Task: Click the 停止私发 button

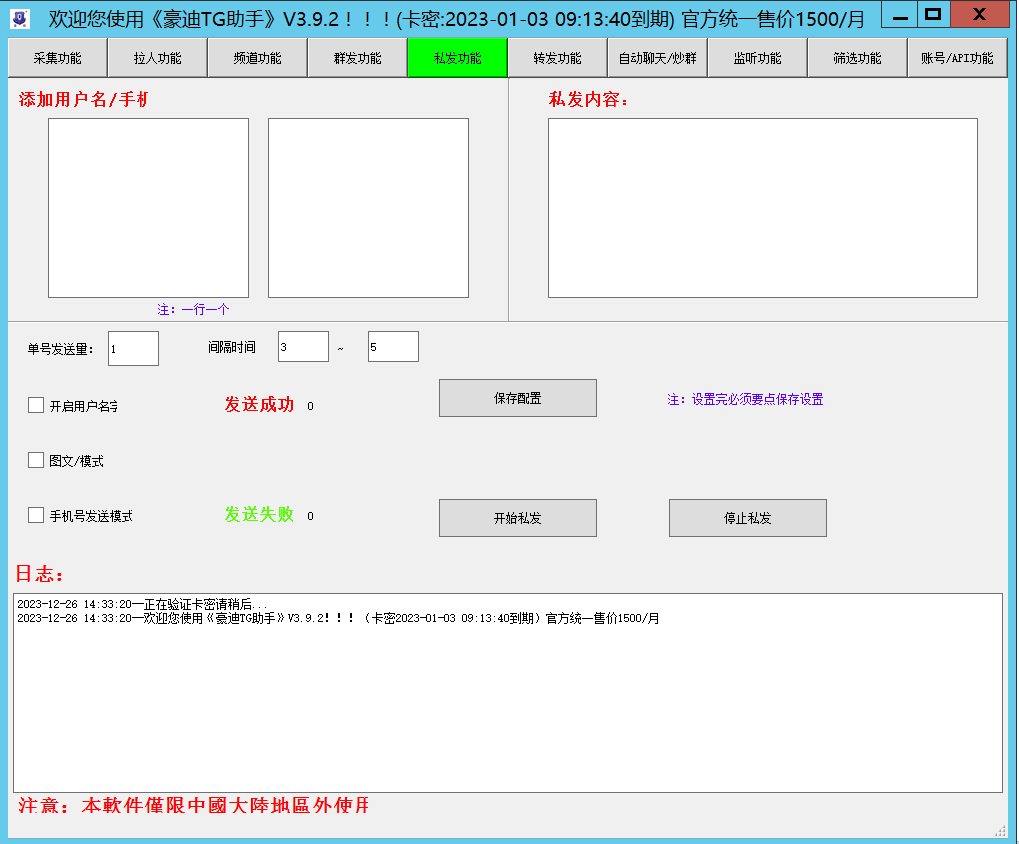Action: coord(748,518)
